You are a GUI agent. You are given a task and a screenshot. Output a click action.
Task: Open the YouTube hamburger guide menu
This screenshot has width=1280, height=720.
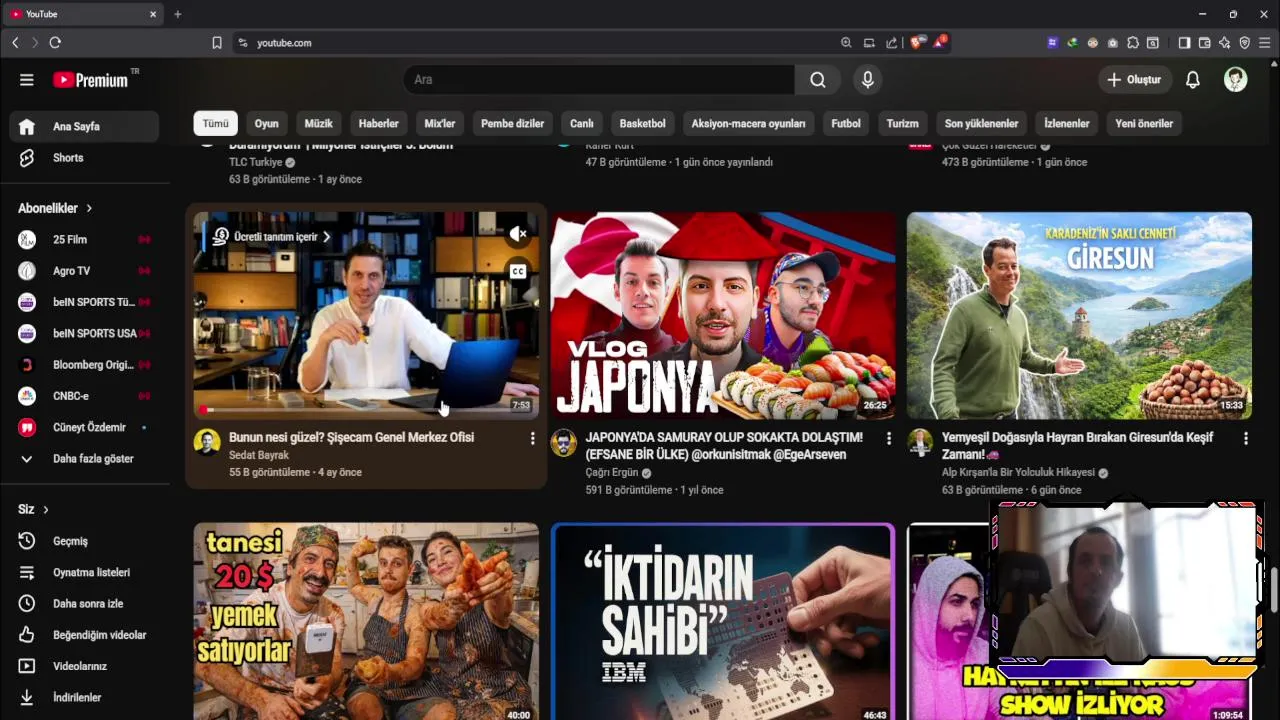pos(27,80)
